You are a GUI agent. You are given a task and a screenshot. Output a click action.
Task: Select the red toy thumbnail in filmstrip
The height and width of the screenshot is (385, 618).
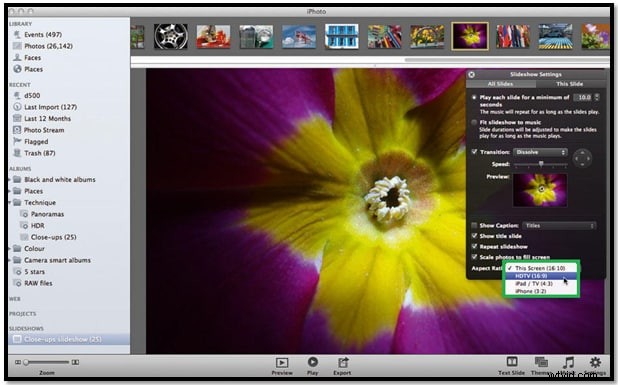213,37
